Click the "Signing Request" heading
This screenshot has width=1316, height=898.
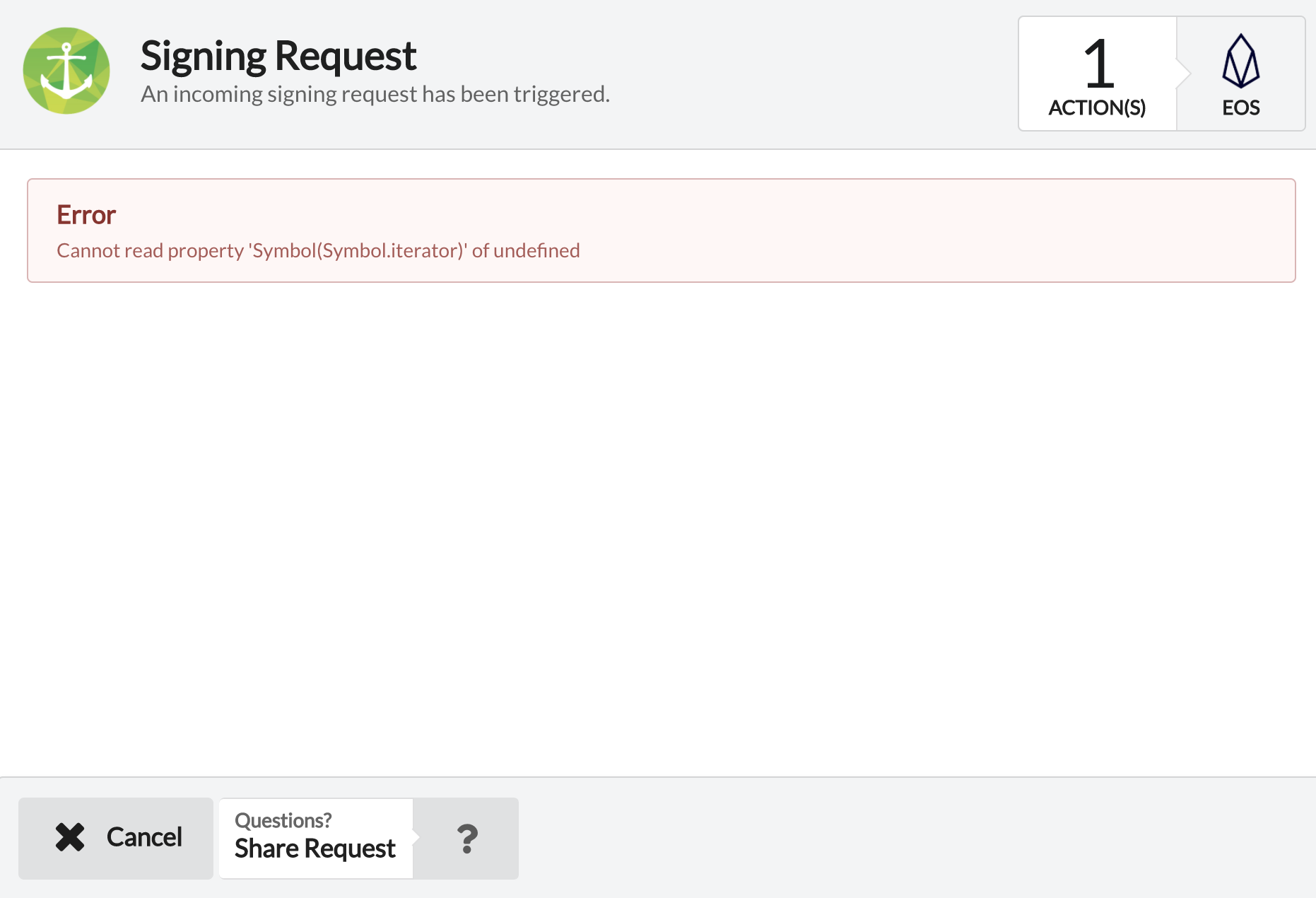click(x=278, y=54)
